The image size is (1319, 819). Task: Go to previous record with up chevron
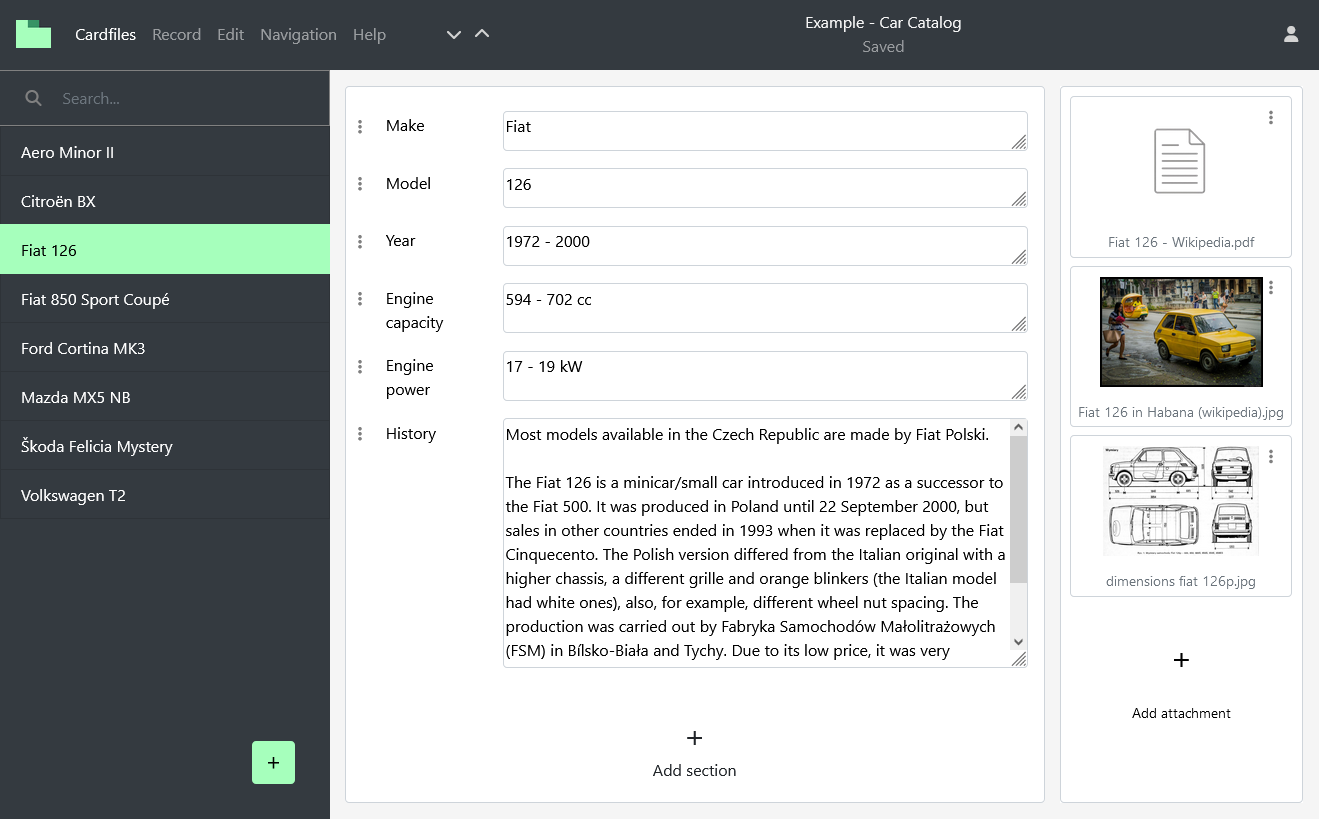click(x=482, y=34)
